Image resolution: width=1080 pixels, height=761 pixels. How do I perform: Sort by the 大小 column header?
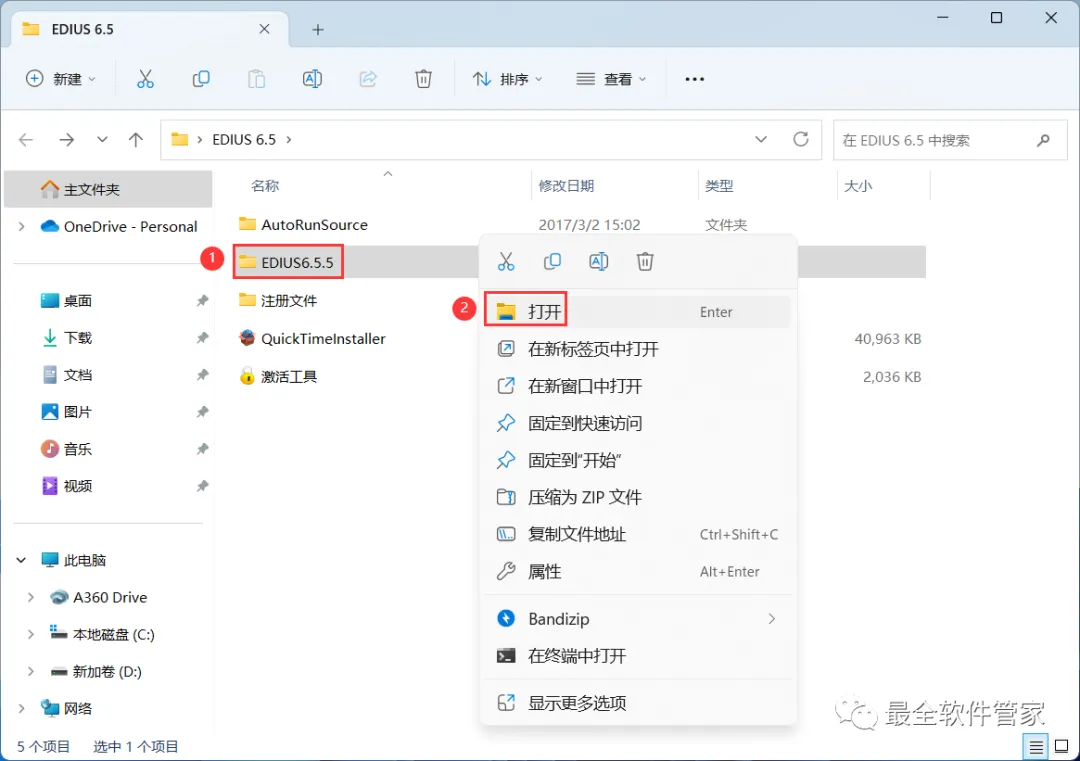858,186
